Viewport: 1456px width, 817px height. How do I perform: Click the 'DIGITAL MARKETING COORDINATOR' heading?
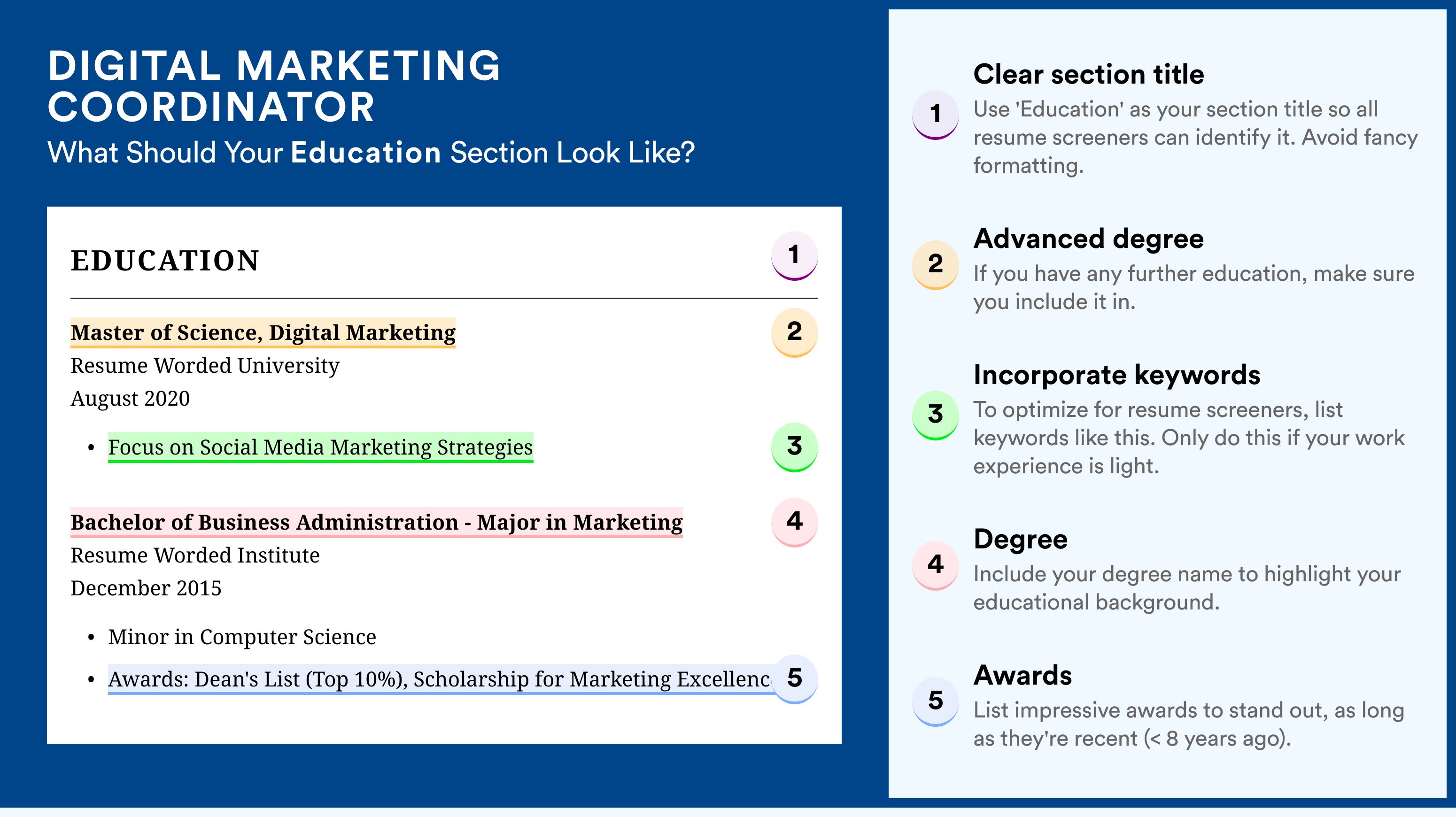point(274,86)
